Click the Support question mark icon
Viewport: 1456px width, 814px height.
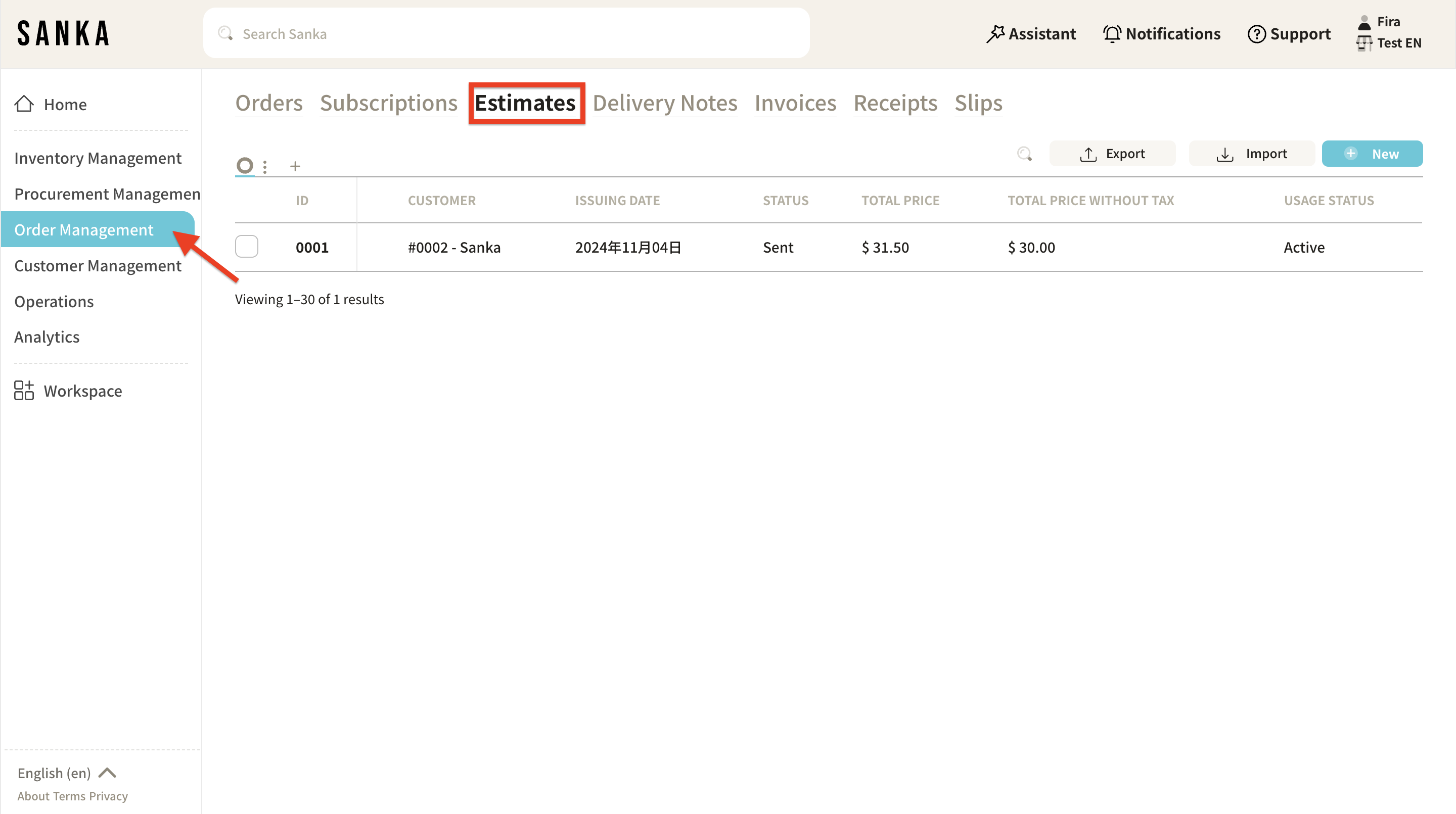pyautogui.click(x=1256, y=34)
